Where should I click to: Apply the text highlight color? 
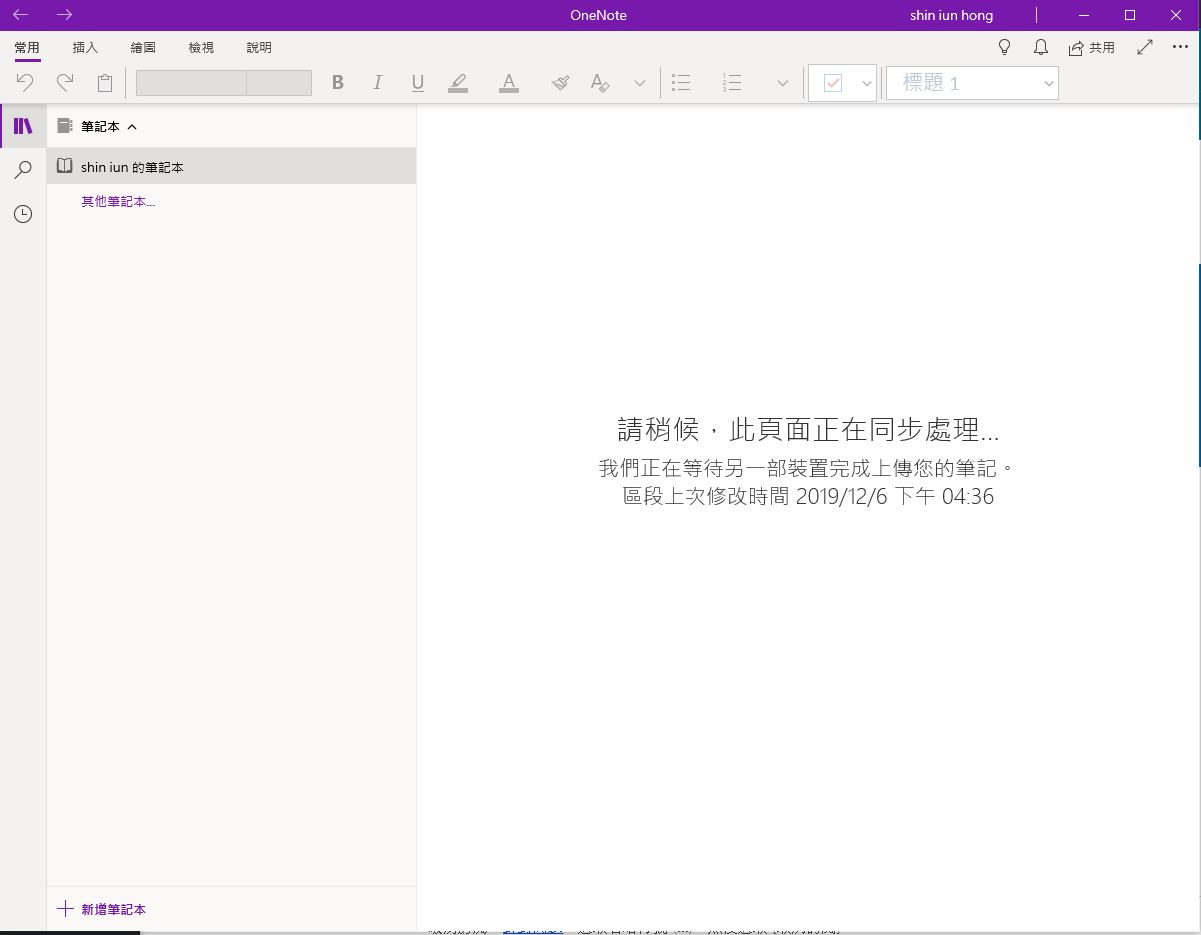[x=458, y=83]
